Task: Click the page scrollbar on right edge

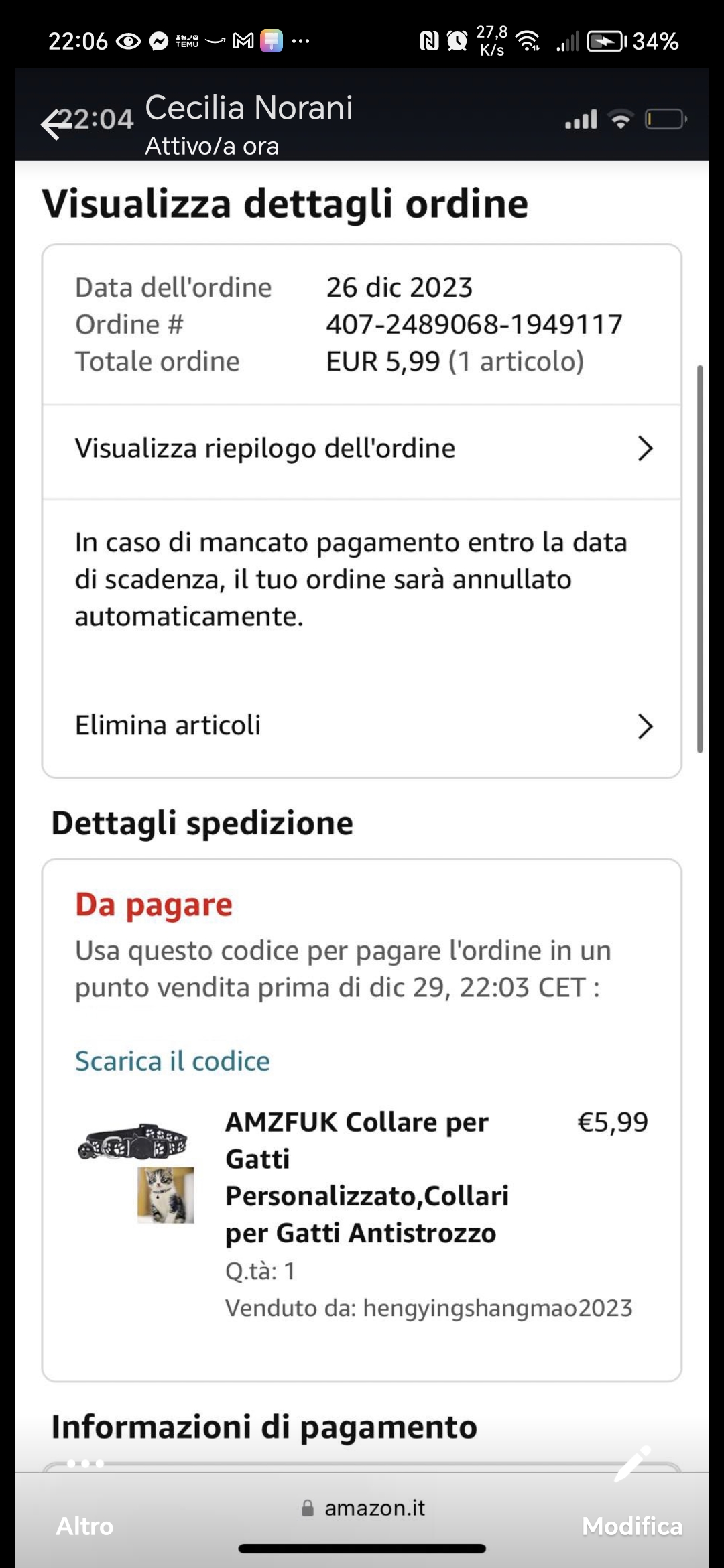Action: point(700,560)
